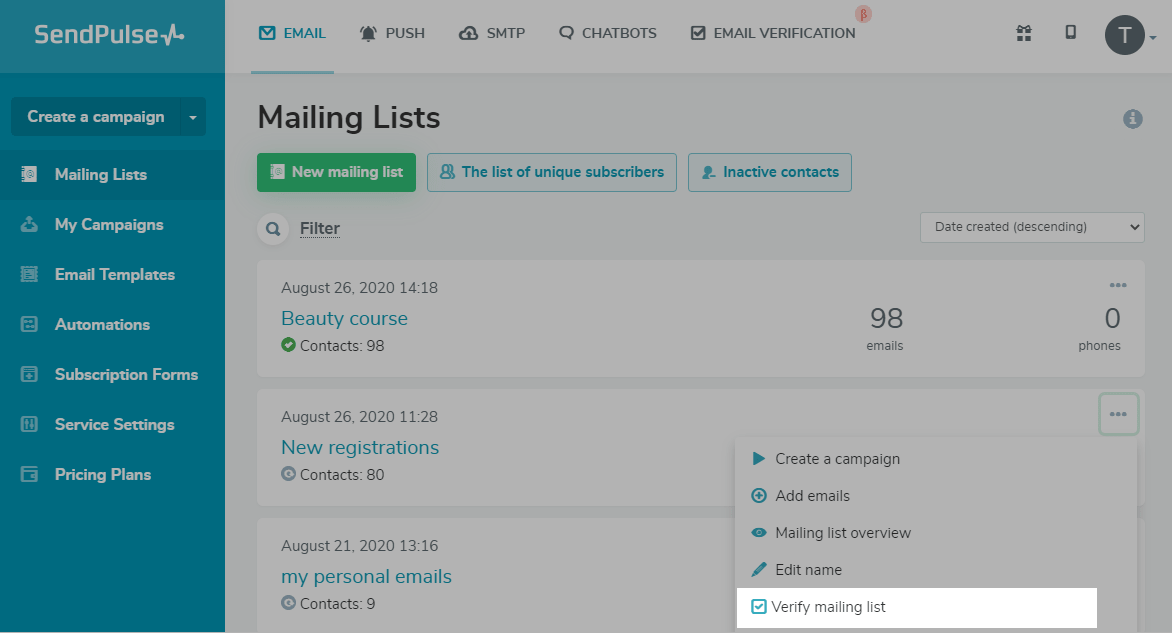Open the EMAIL tab
Screen dimensions: 1172x633
coord(292,33)
